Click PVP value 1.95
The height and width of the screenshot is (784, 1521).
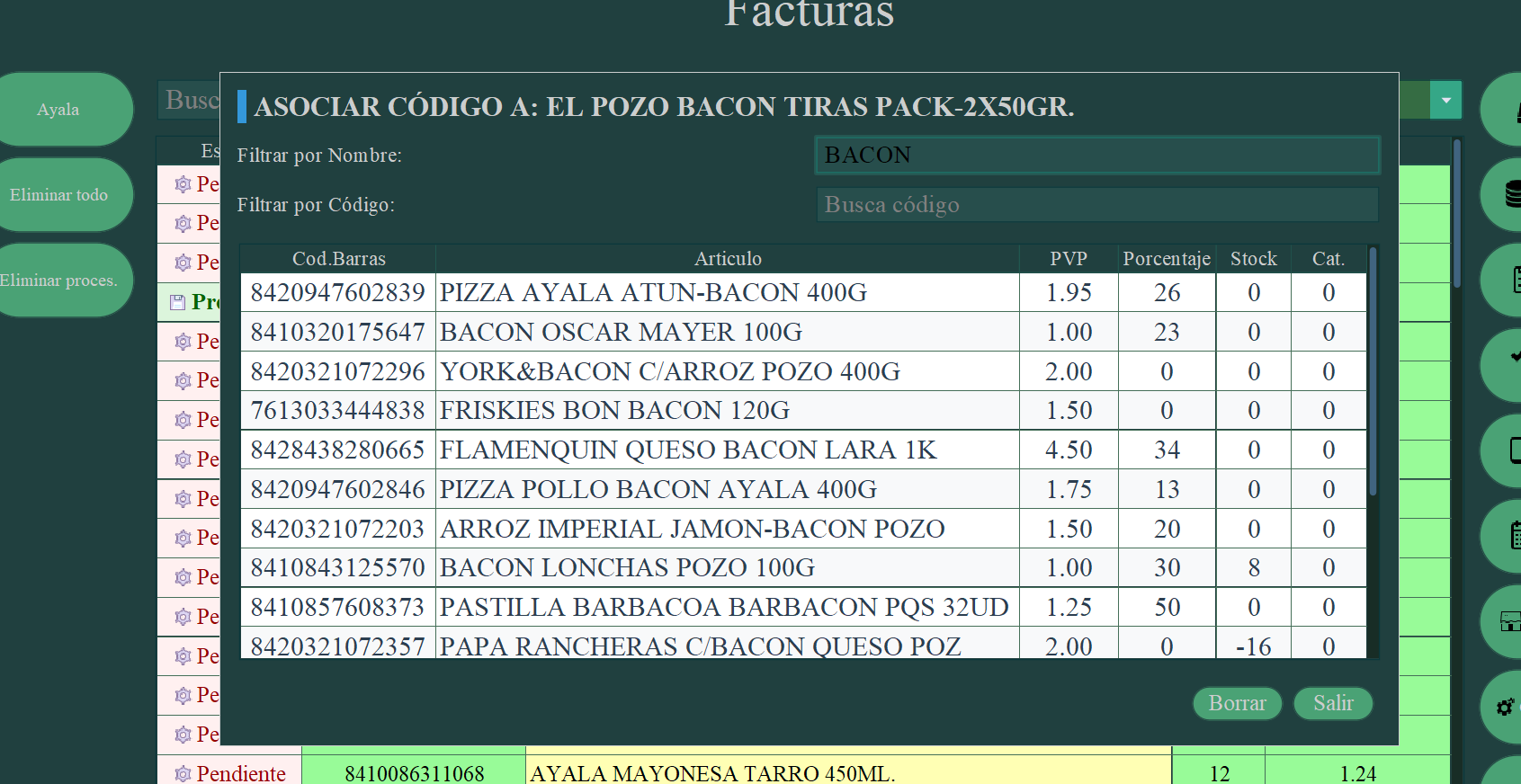1069,293
